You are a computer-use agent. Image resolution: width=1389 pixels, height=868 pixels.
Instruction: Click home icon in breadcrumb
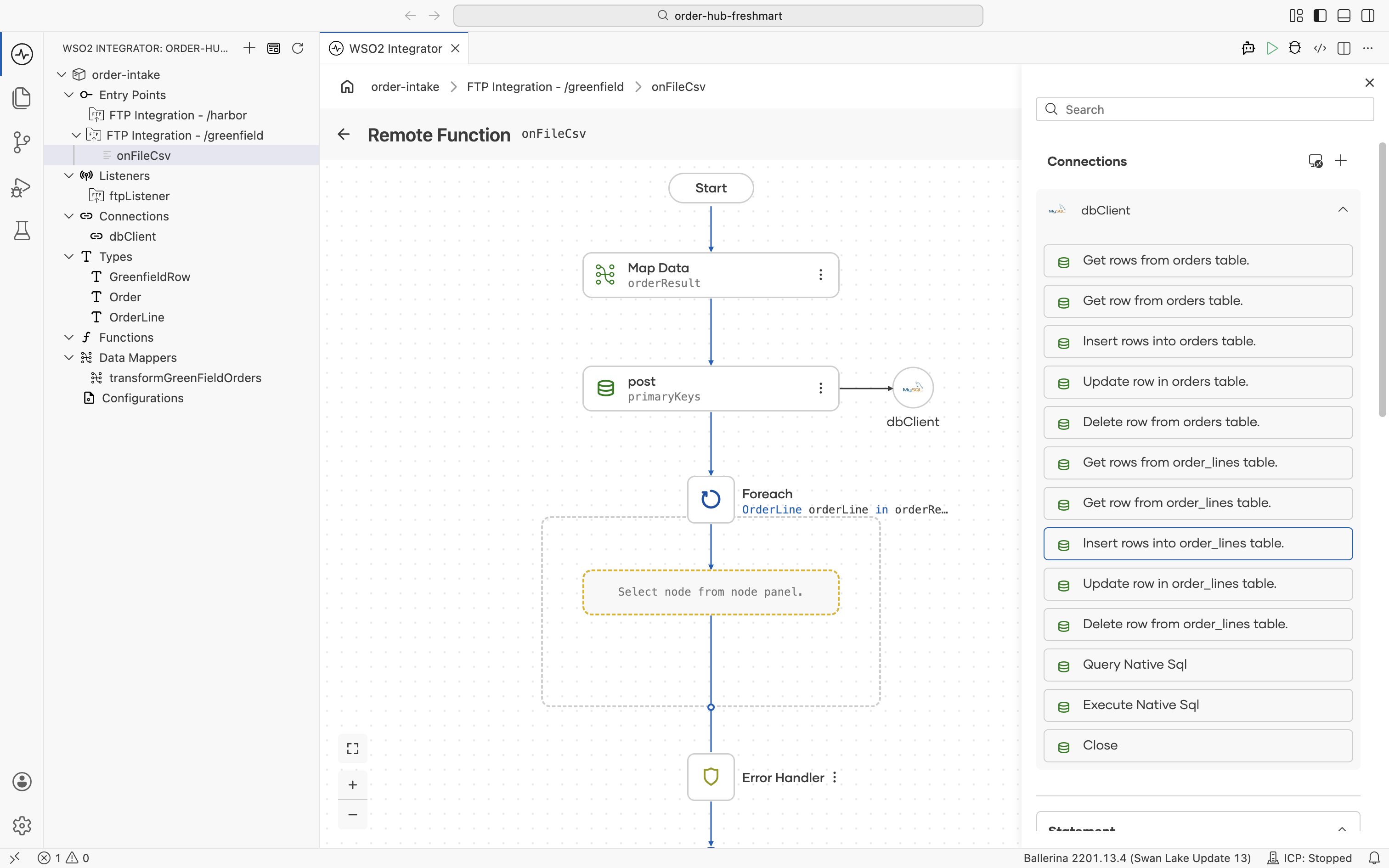pos(347,87)
